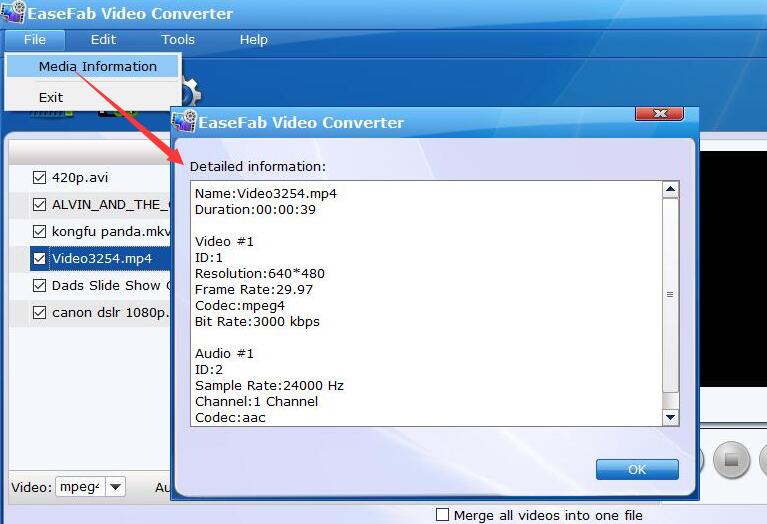Select Dads Slide Show in the file list
Screen dimensions: 767x524
[111, 285]
